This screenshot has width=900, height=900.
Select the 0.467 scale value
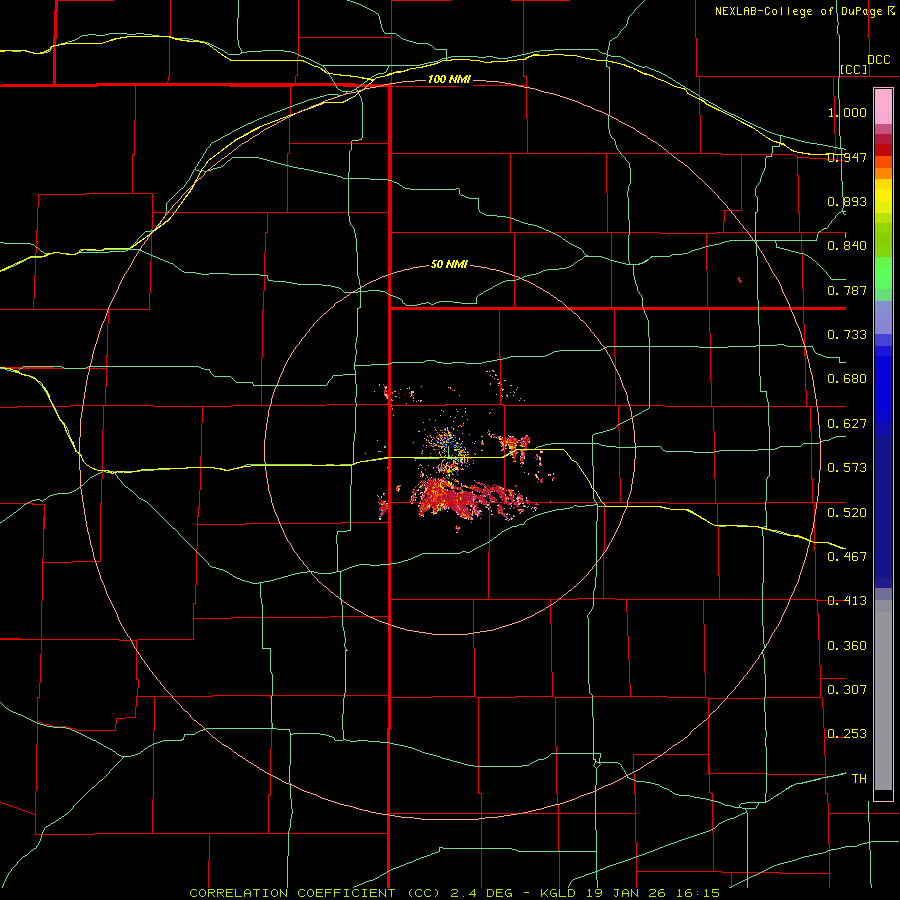click(847, 556)
